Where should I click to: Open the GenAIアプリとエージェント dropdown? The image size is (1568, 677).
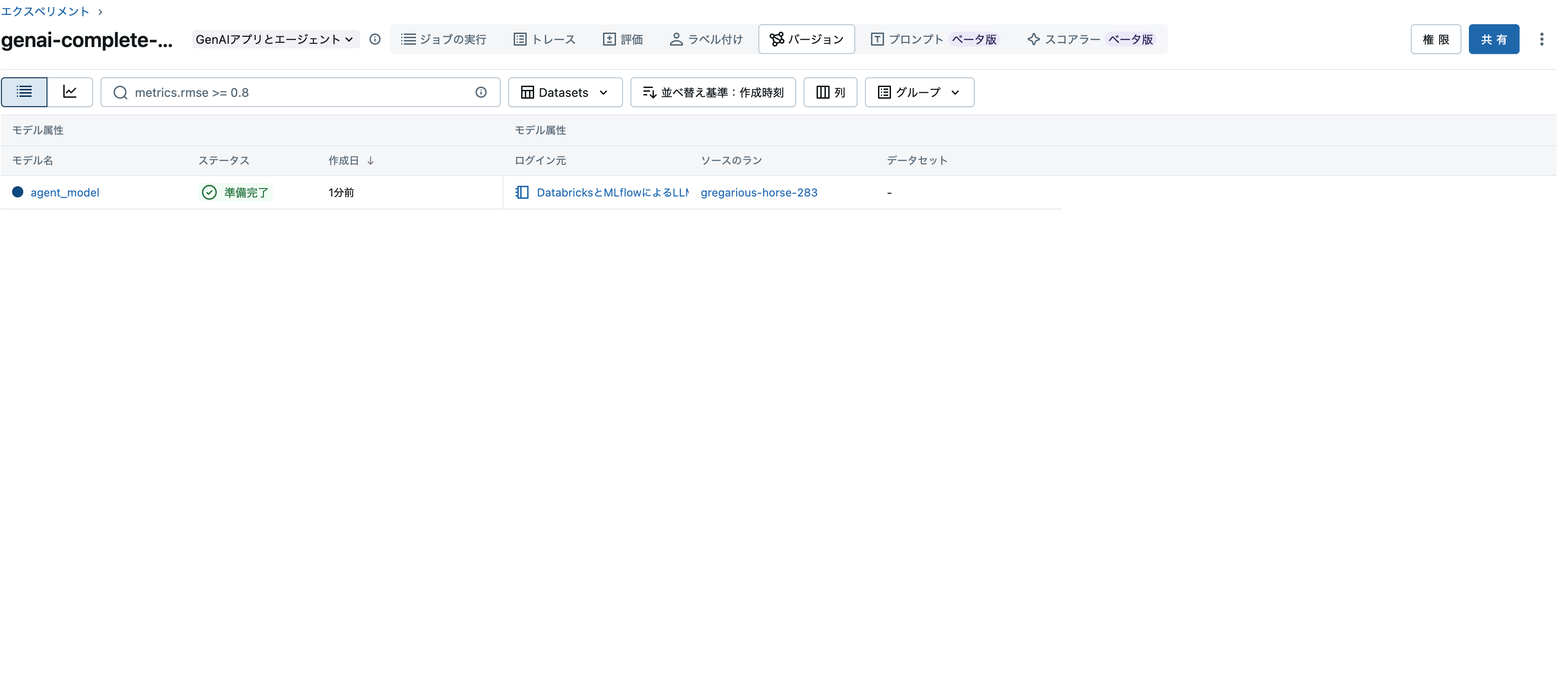point(275,38)
